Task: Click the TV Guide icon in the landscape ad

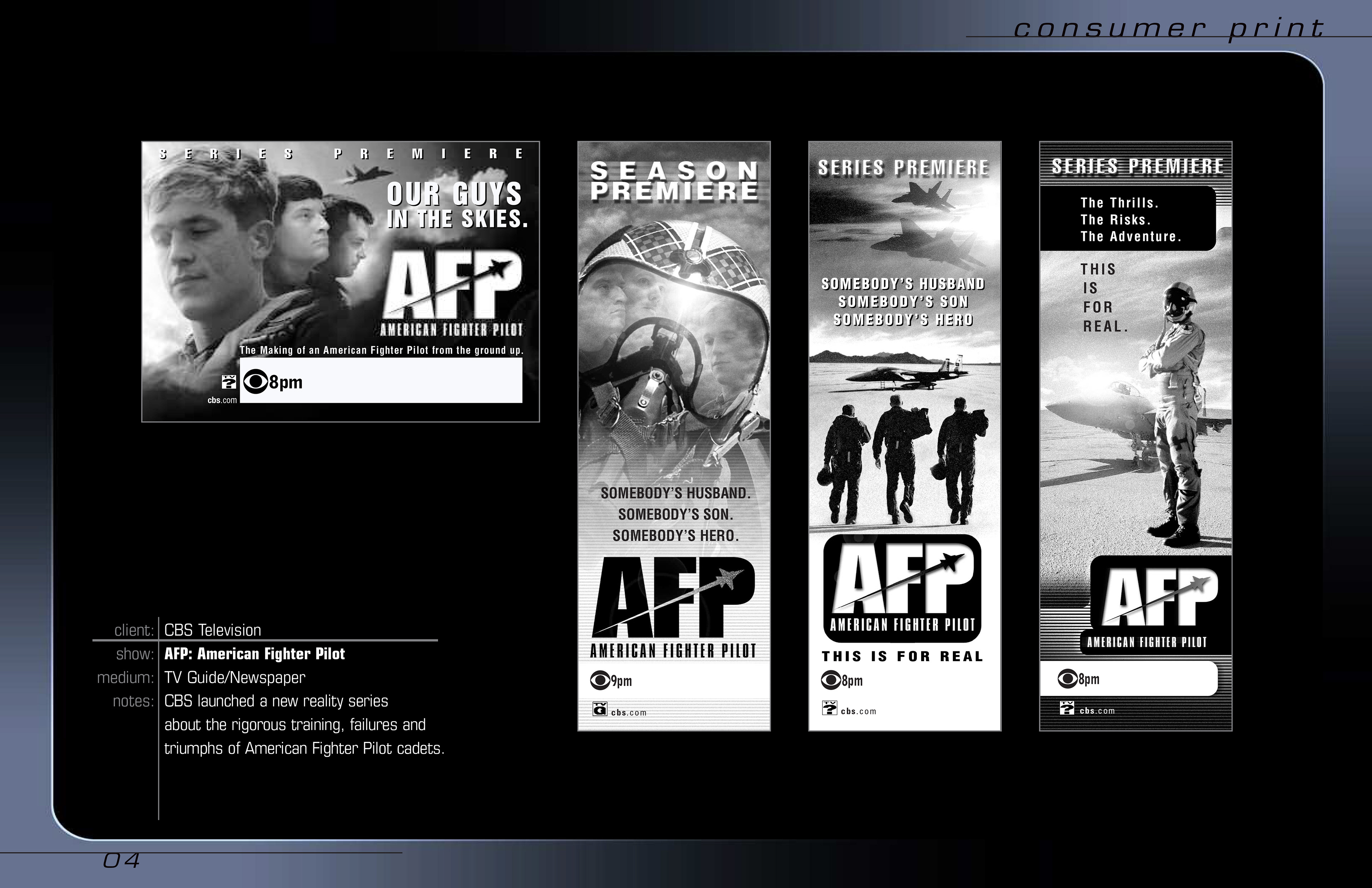Action: point(229,382)
